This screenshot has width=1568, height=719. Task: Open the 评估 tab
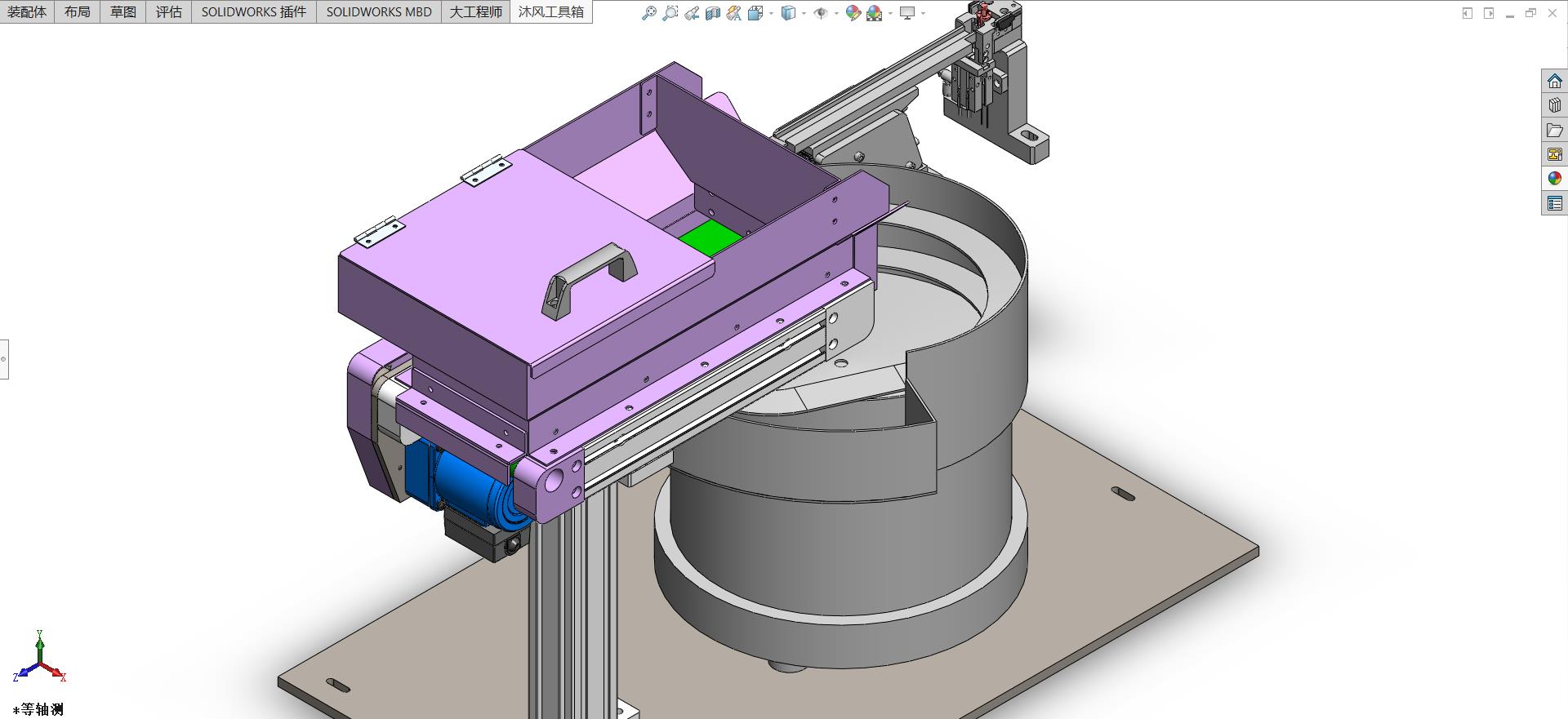[169, 11]
